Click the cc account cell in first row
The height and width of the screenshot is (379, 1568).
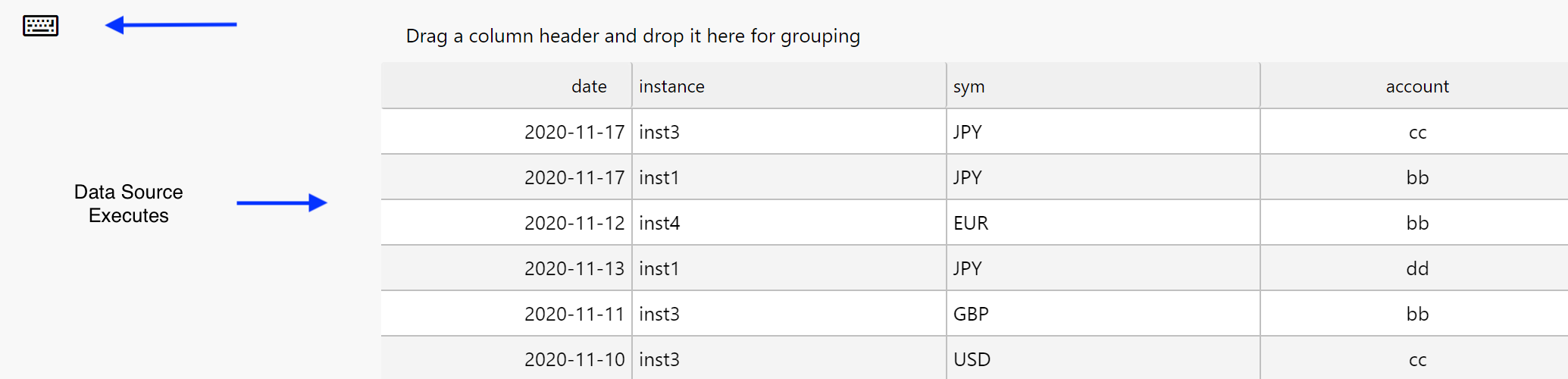1417,132
